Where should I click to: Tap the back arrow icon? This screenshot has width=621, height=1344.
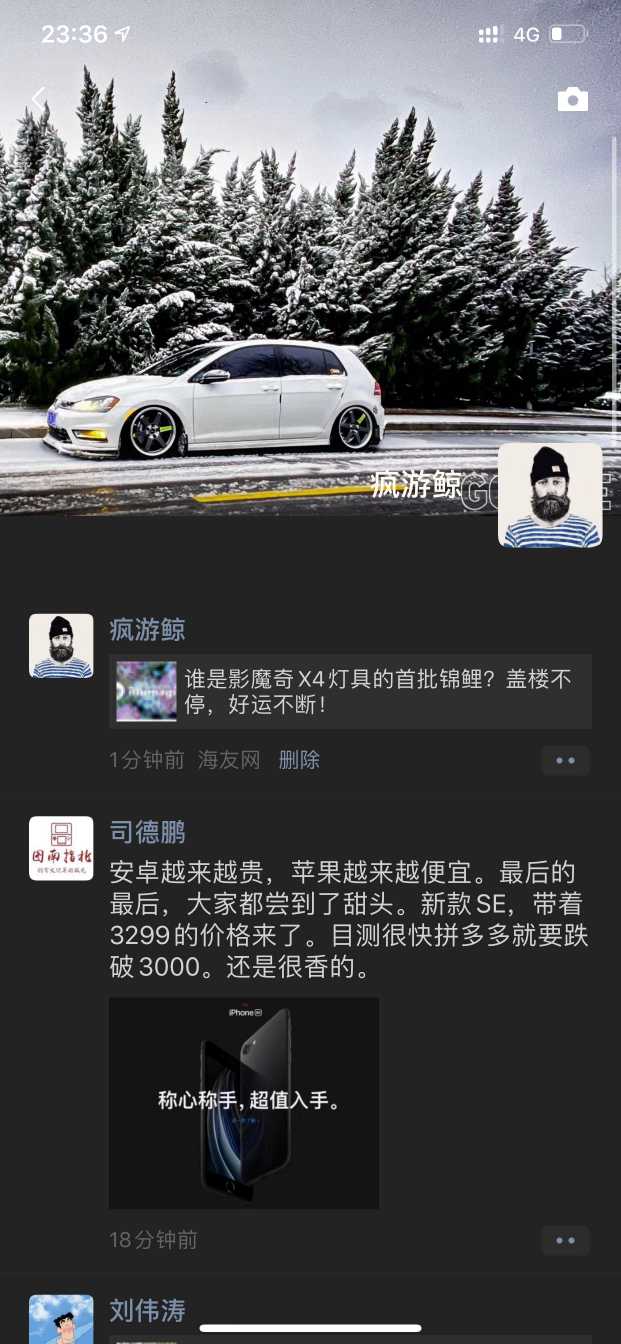pos(38,98)
